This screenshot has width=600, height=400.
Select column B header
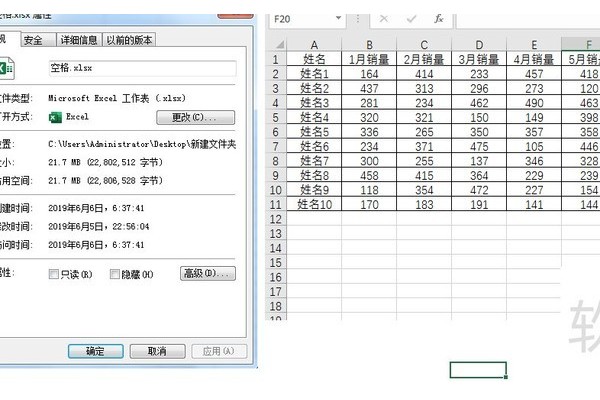369,45
